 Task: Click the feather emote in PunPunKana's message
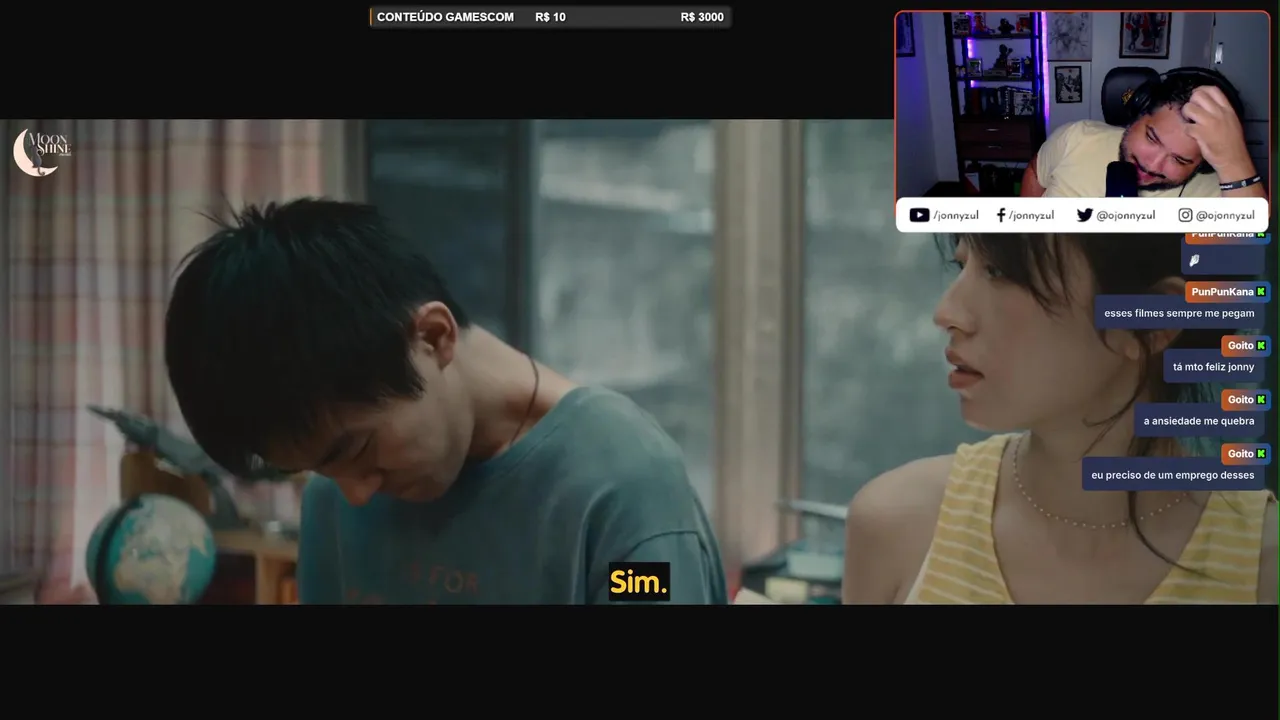click(1194, 260)
